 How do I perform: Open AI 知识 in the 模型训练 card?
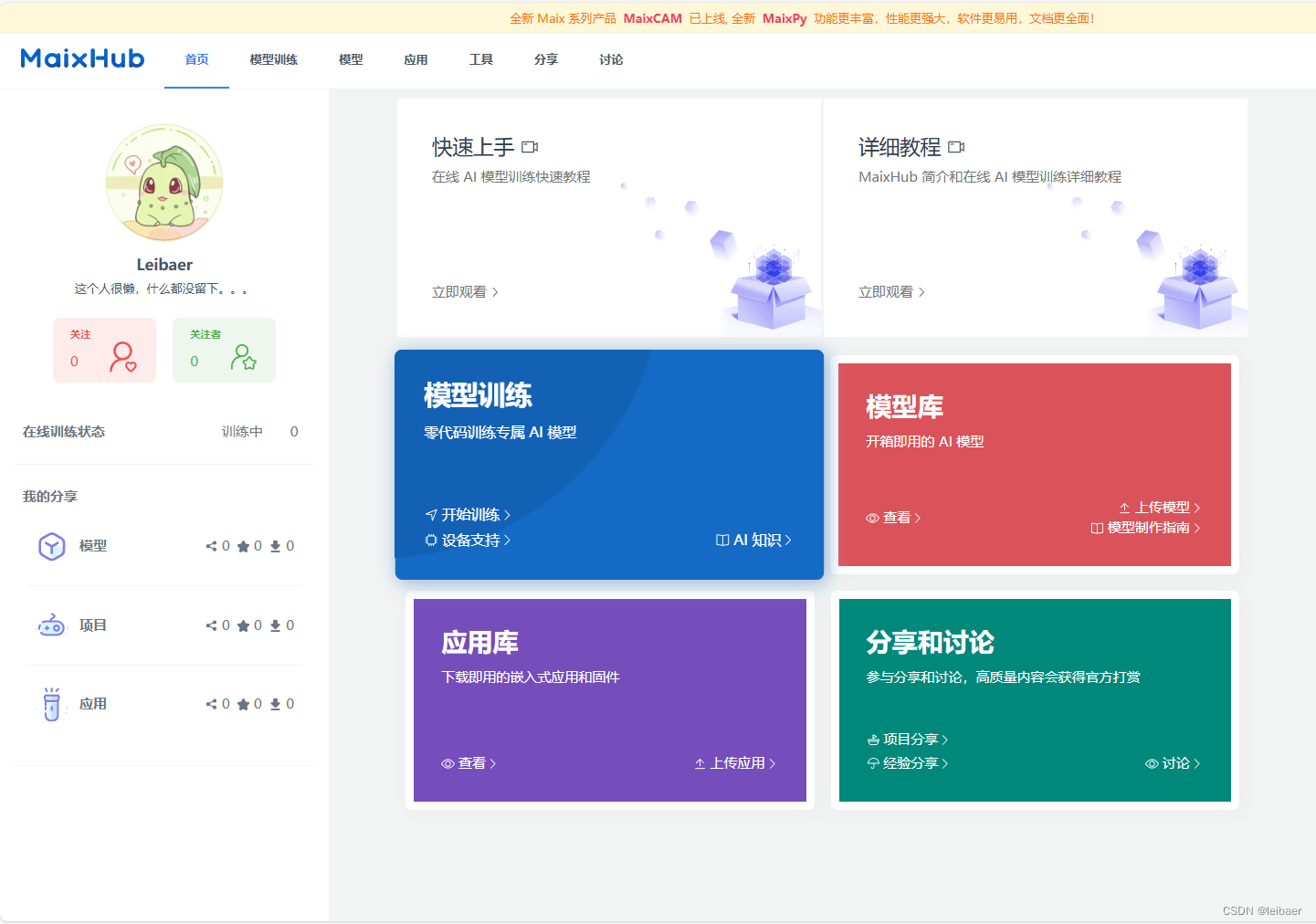pyautogui.click(x=753, y=541)
